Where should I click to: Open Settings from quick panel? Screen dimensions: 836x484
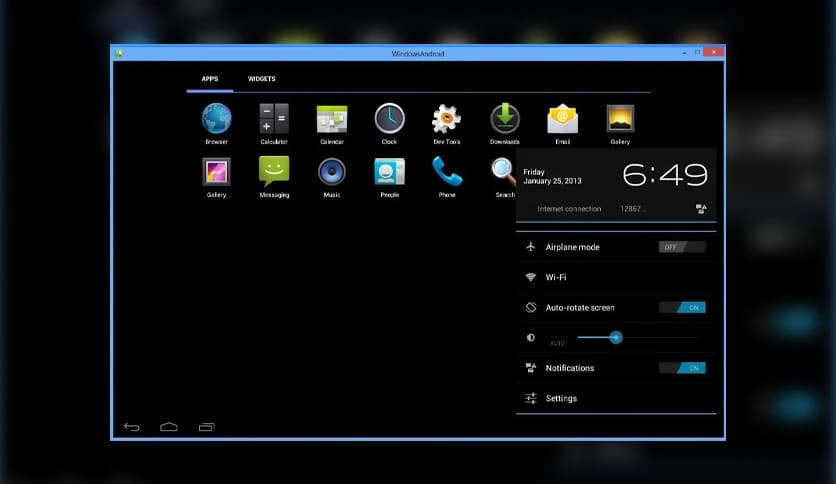[x=561, y=399]
